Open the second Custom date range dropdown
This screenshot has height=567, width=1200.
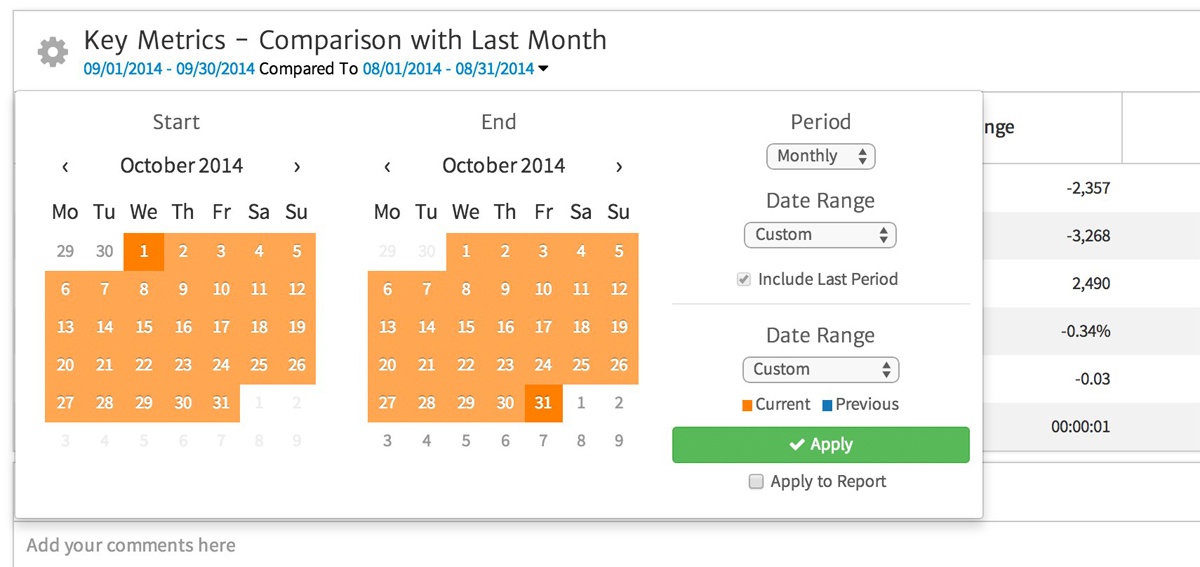pos(820,370)
